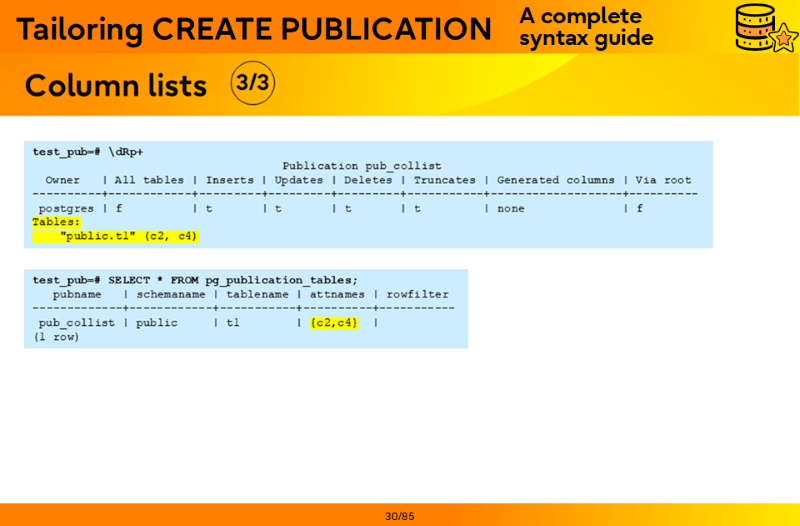This screenshot has height=526, width=800.
Task: Click the SELECT FROM pg_publication_tables query
Action: tap(195, 280)
